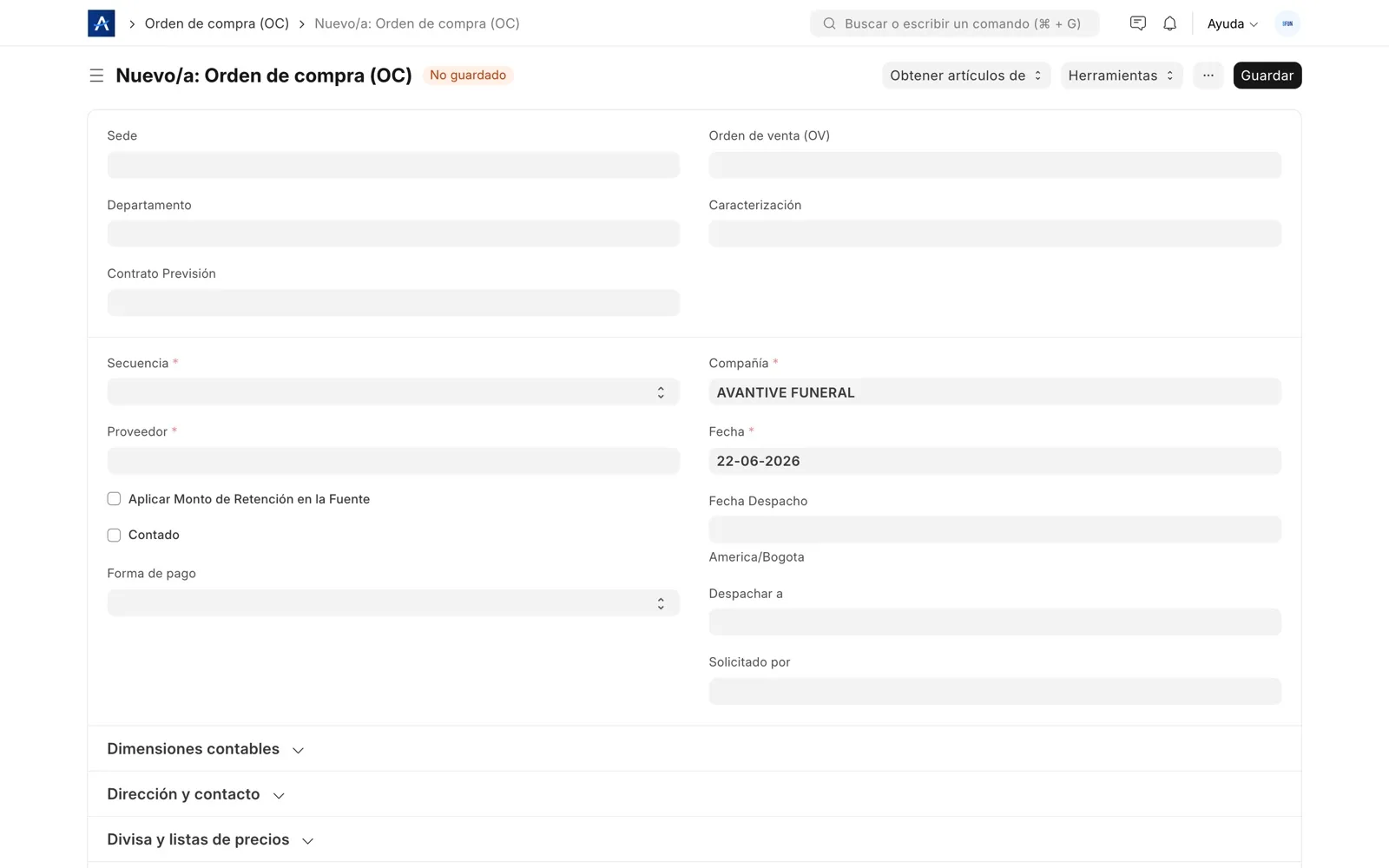Open the Ayuda help menu
This screenshot has width=1389, height=868.
coord(1232,23)
